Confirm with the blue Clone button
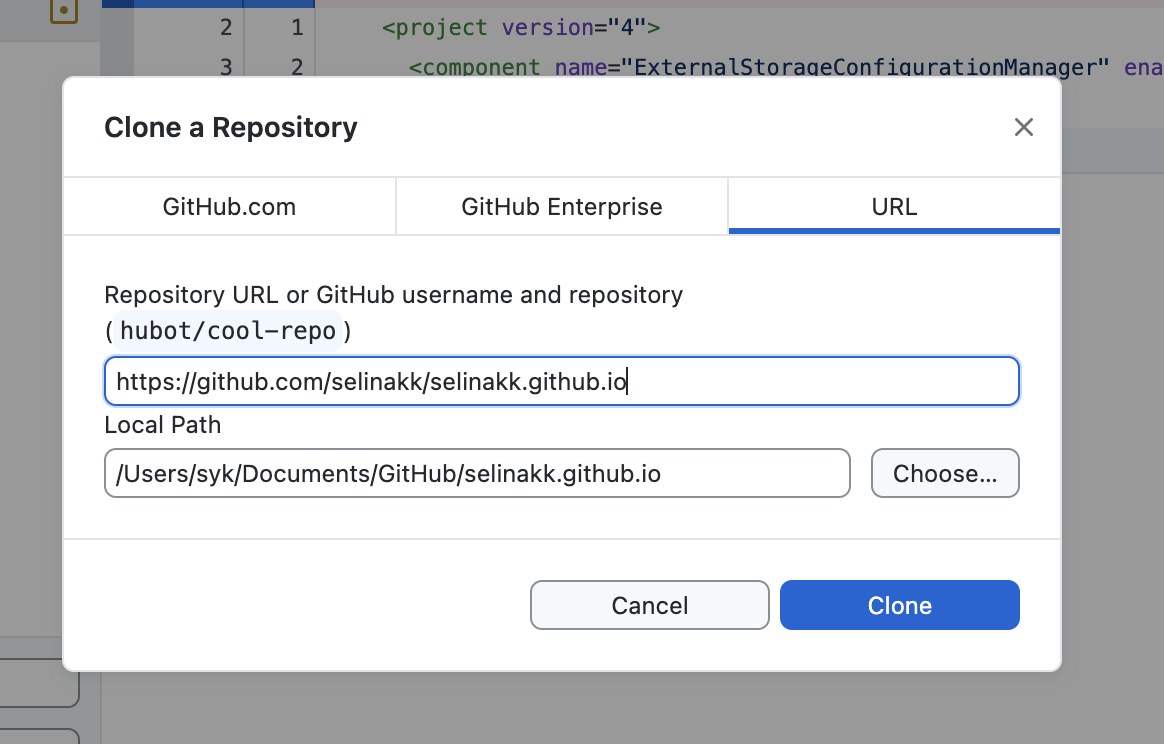Viewport: 1164px width, 744px height. pyautogui.click(x=900, y=605)
